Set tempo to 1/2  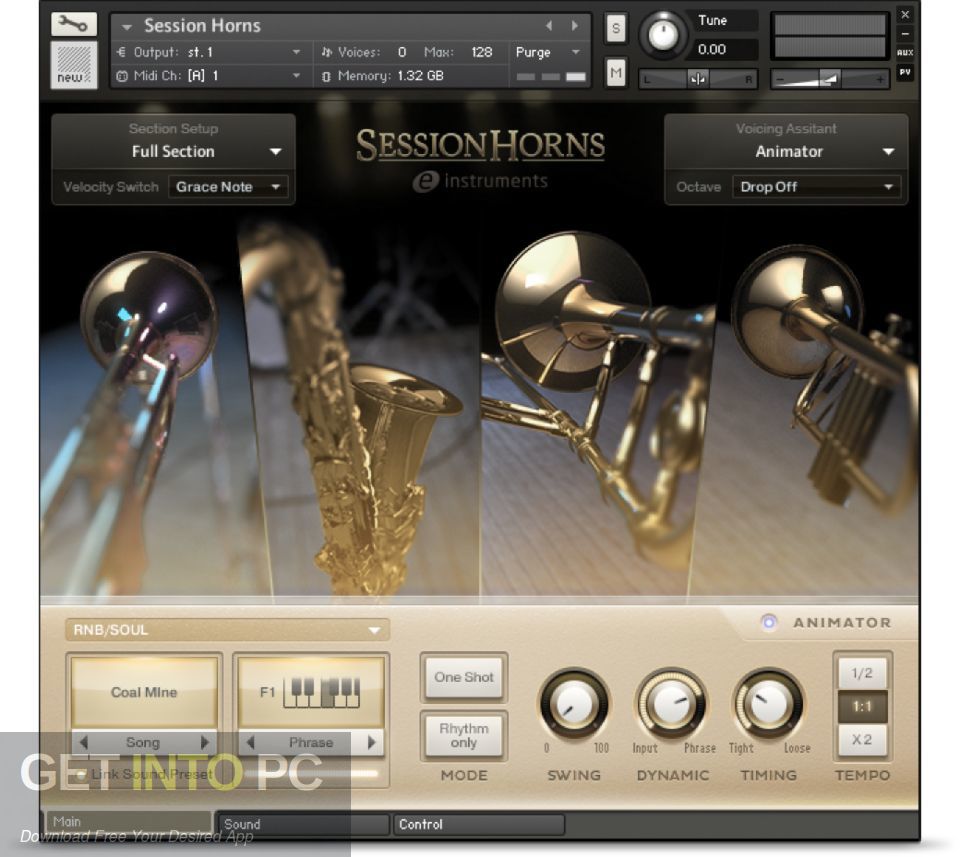[x=861, y=673]
